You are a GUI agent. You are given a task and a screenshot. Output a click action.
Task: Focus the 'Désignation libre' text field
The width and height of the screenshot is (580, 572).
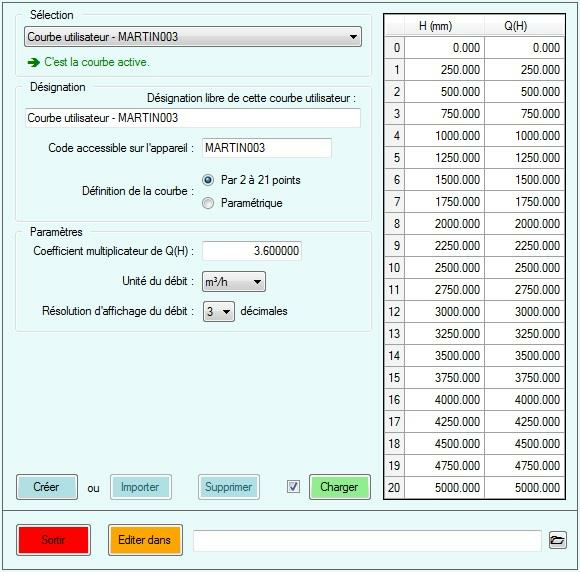tap(193, 118)
